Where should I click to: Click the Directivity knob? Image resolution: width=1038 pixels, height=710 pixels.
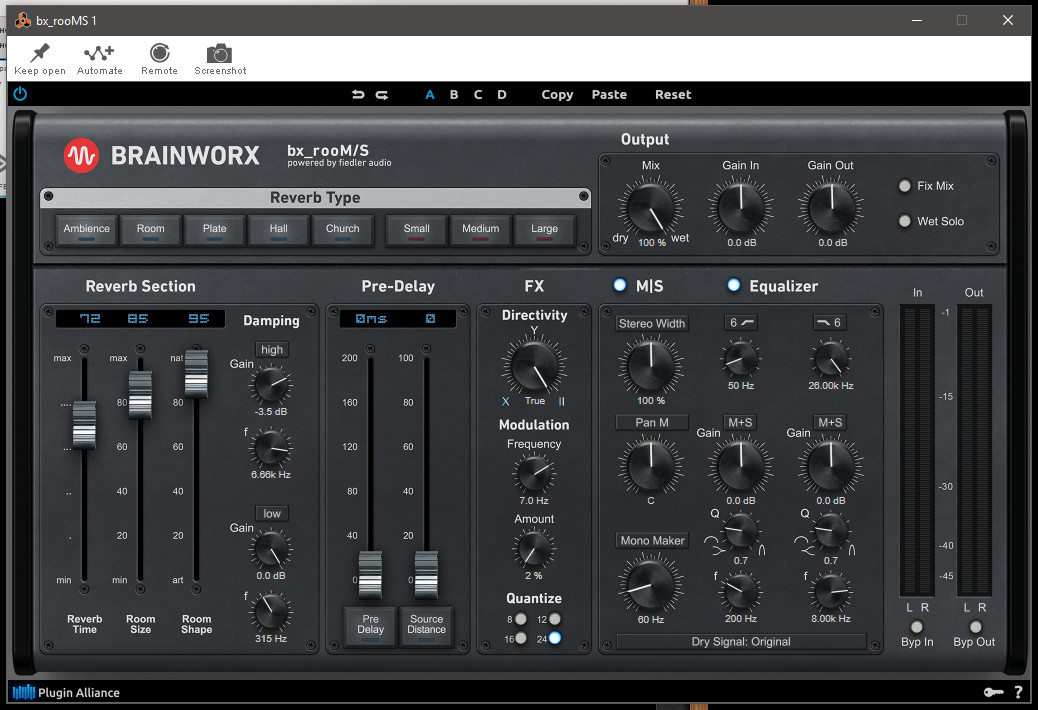pyautogui.click(x=534, y=366)
